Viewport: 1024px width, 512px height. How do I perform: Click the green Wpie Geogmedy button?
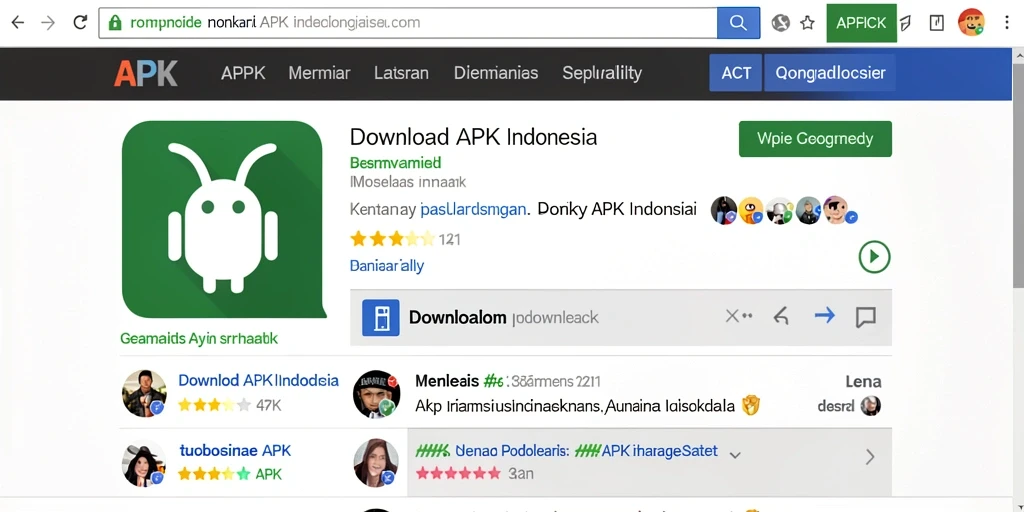tap(815, 138)
